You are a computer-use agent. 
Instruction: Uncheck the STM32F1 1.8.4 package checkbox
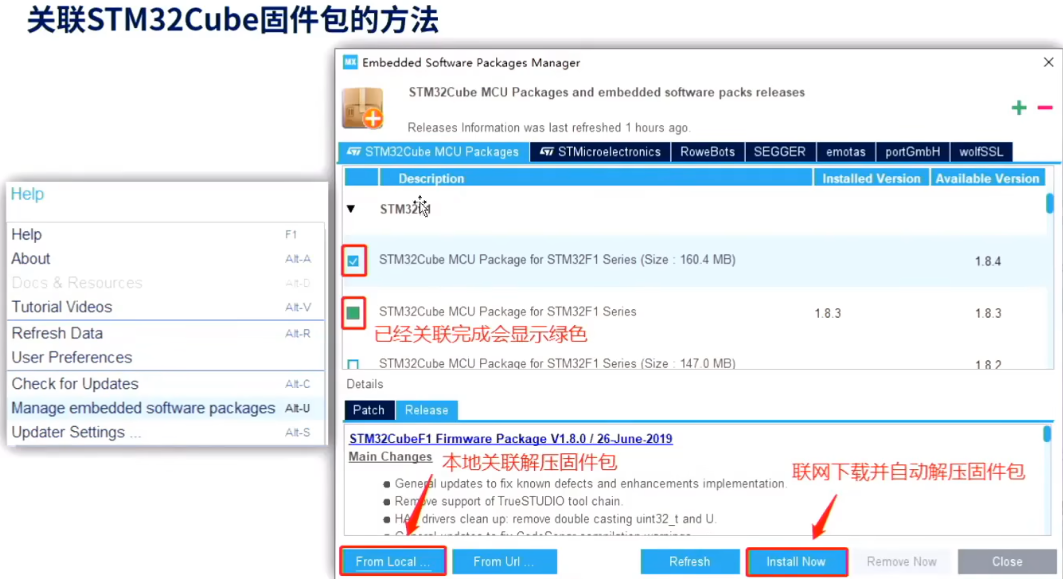click(353, 260)
